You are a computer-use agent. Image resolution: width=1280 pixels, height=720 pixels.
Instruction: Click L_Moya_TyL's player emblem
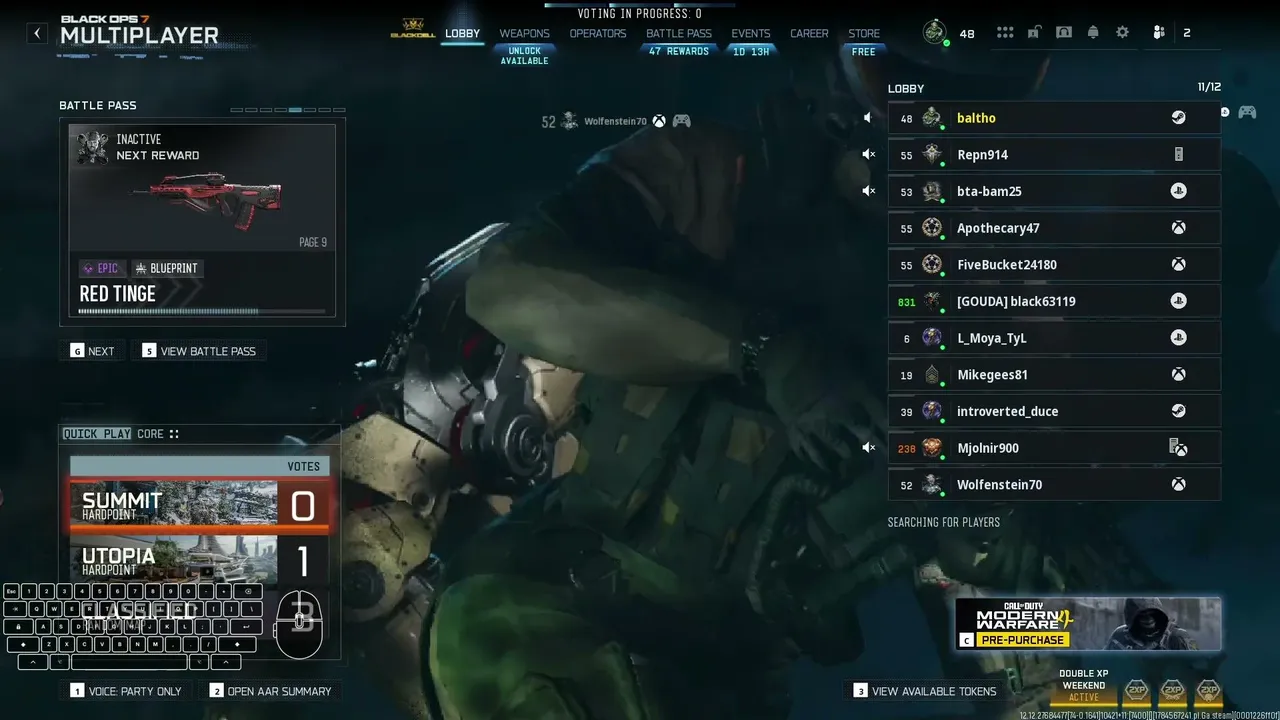pos(932,338)
